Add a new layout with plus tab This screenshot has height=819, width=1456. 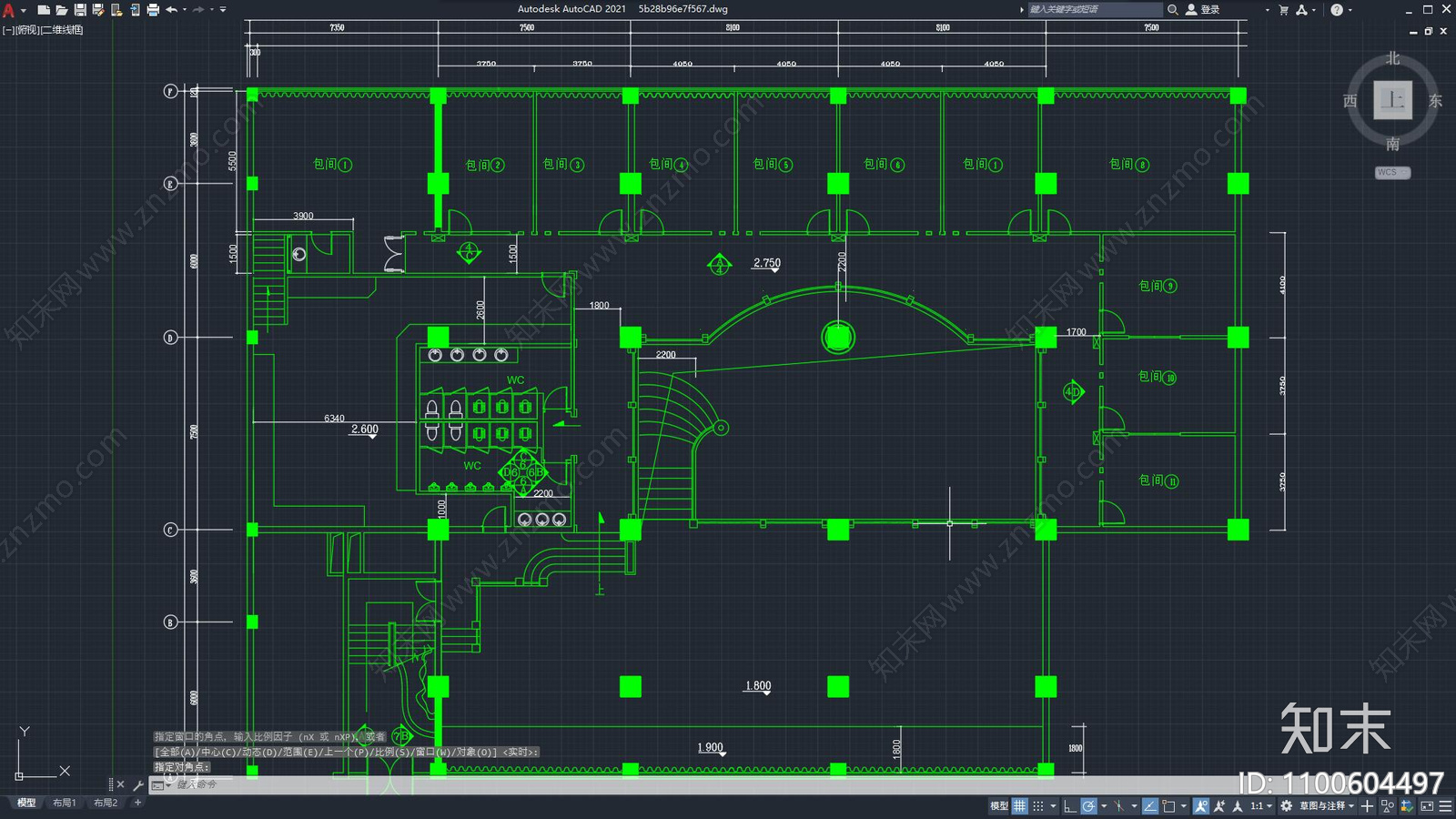[137, 803]
